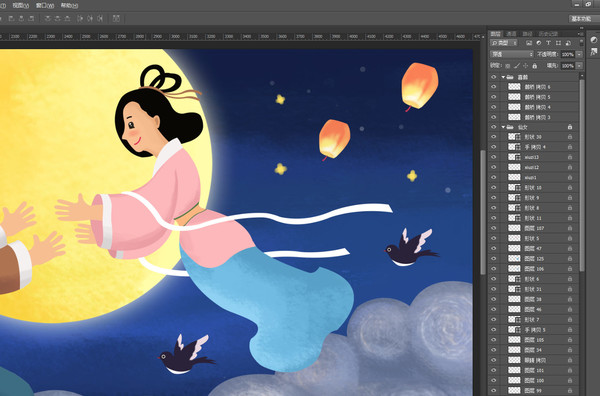Click the distribute right edges icon
The width and height of the screenshot is (600, 396).
coord(100,18)
